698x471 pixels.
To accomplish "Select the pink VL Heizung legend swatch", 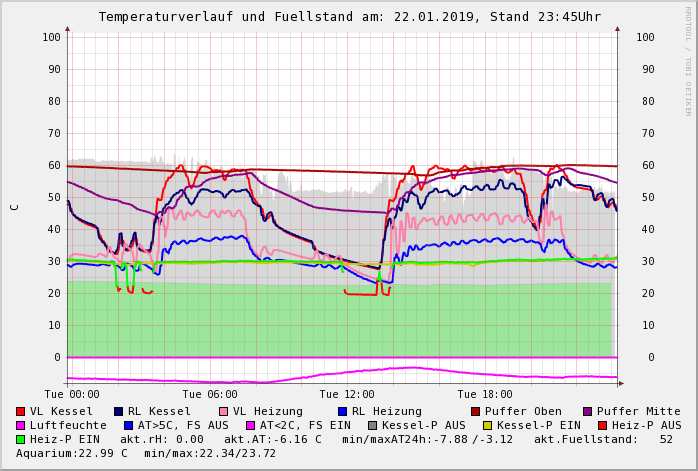I will point(224,411).
